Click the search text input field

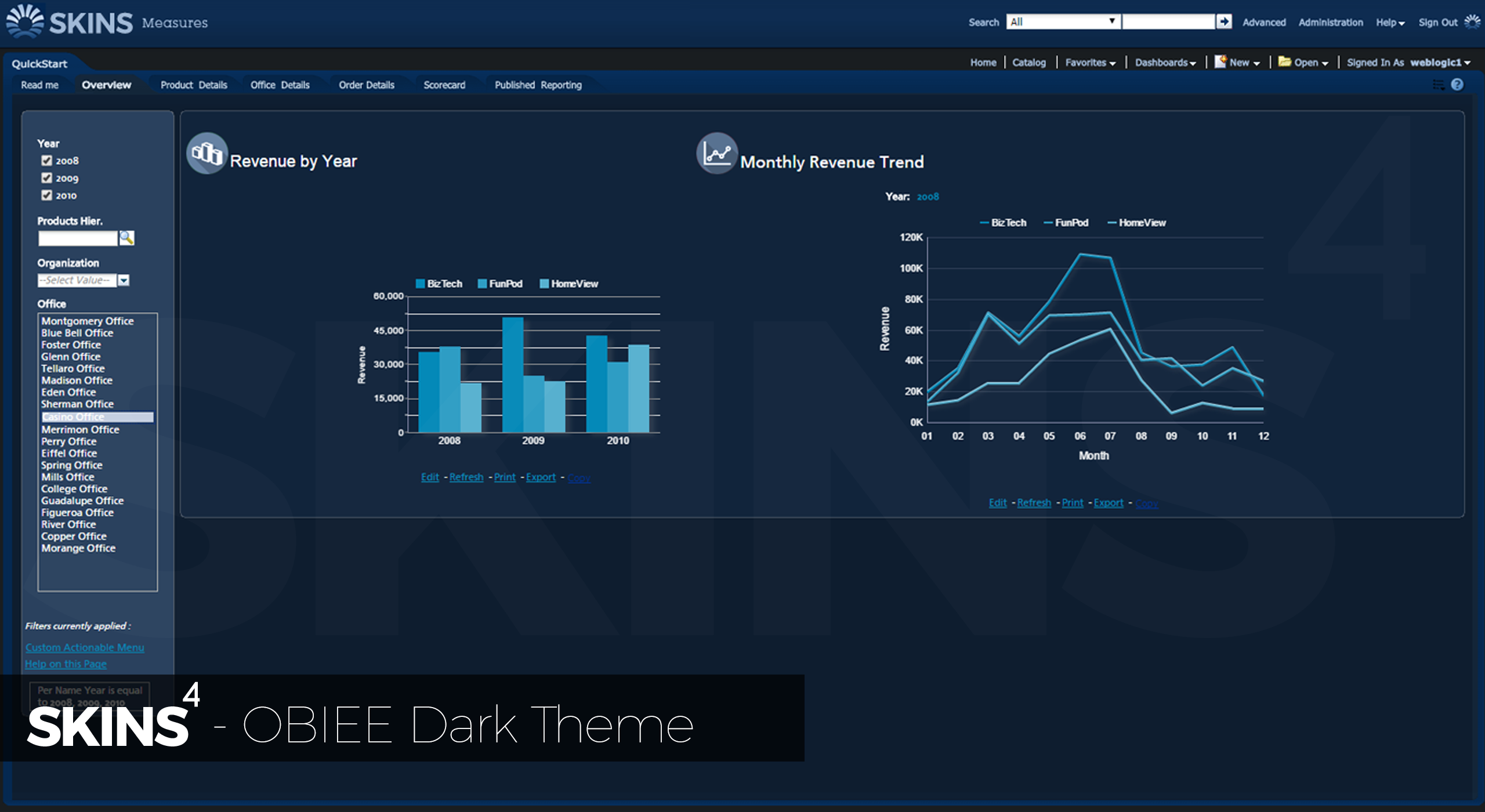(x=1168, y=22)
